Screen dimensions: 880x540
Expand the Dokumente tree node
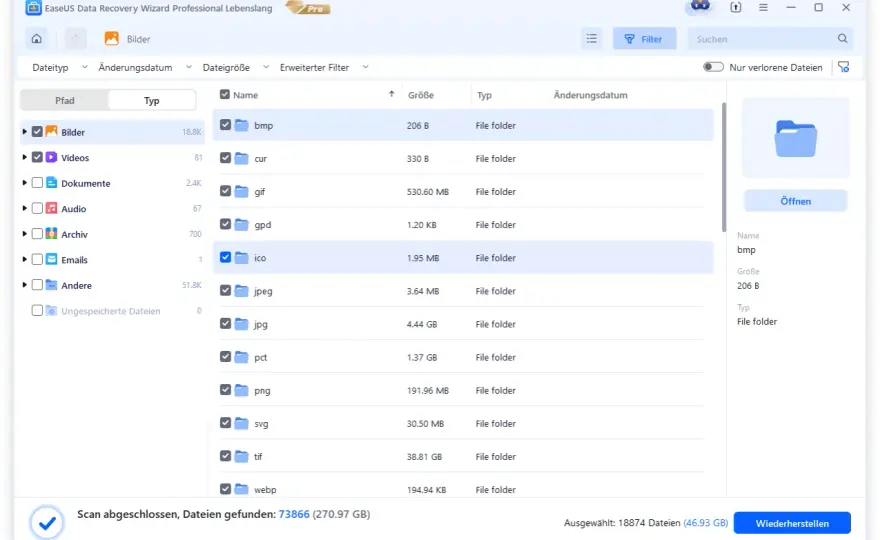tap(24, 182)
